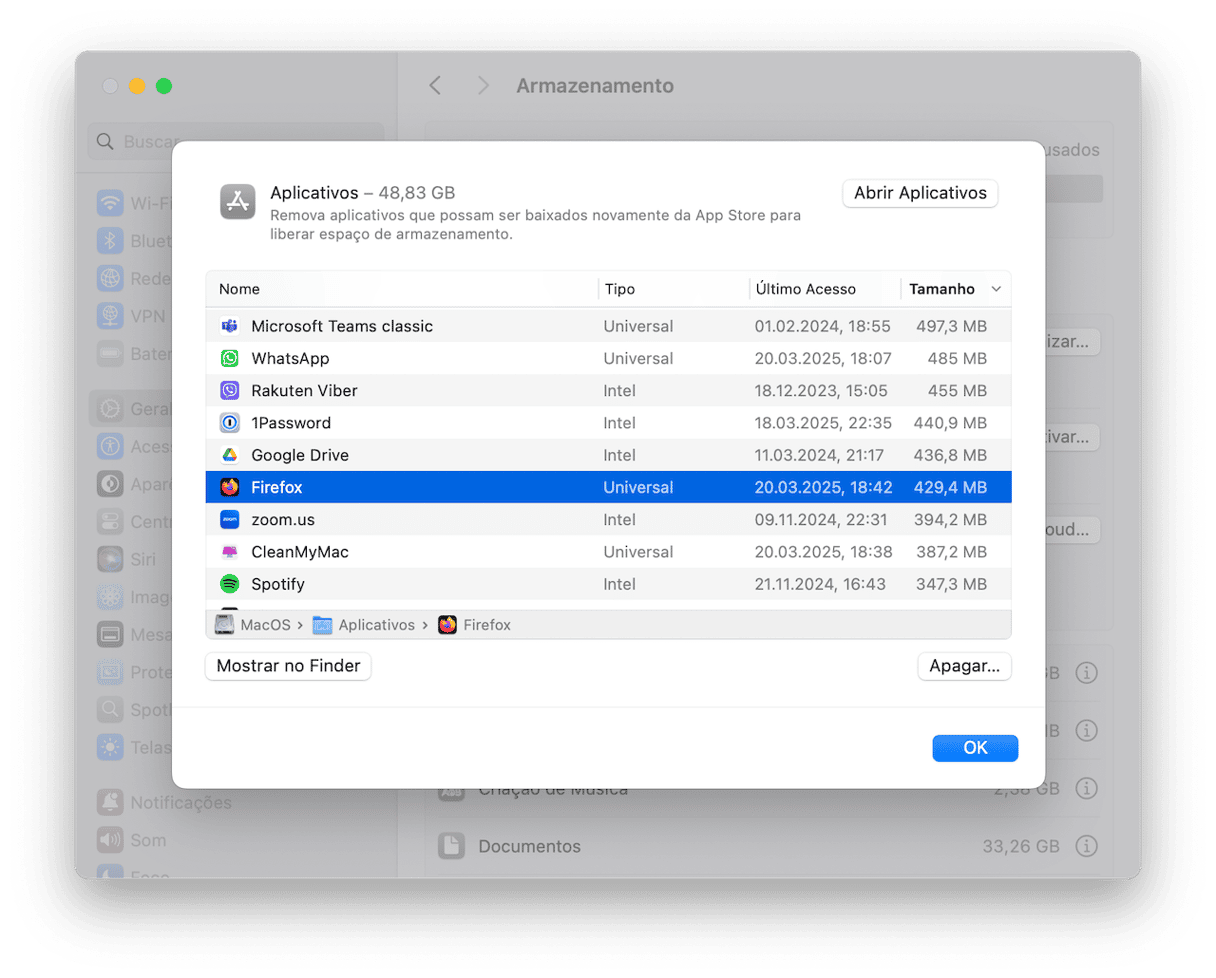Click the CleanMyMac app icon

(229, 552)
